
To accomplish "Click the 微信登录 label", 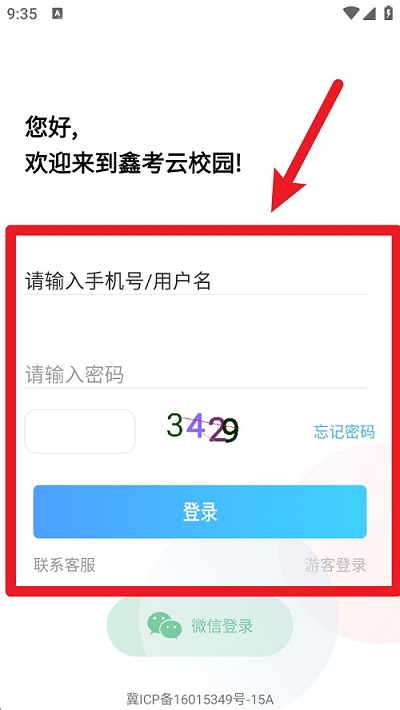I will tap(222, 626).
